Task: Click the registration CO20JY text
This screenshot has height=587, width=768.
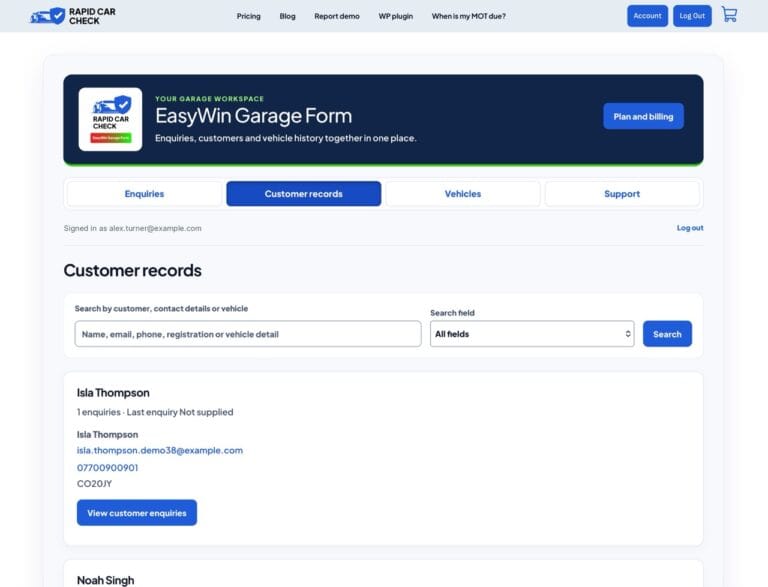Action: tap(95, 484)
